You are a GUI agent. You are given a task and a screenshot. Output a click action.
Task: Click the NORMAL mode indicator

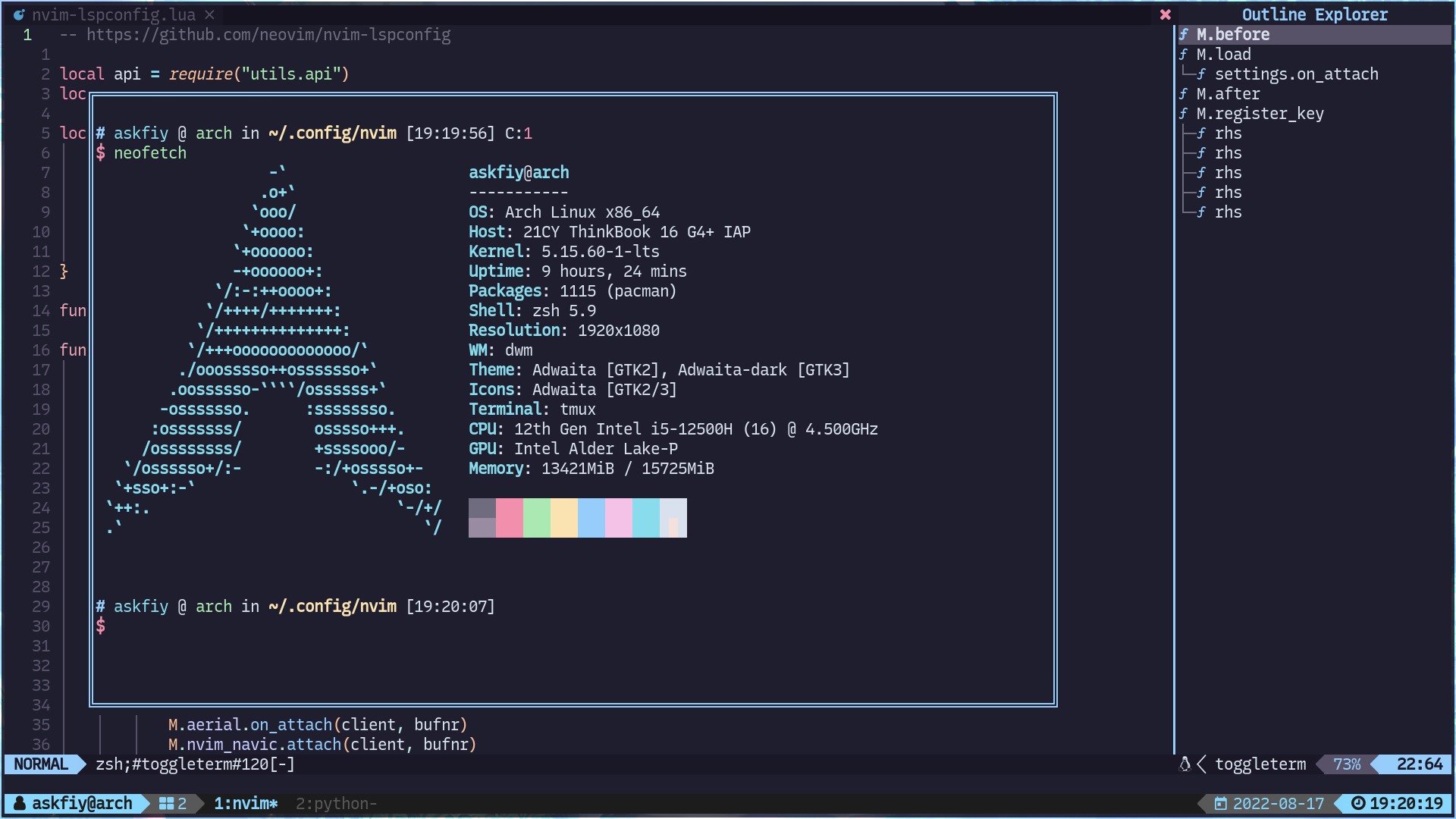41,764
